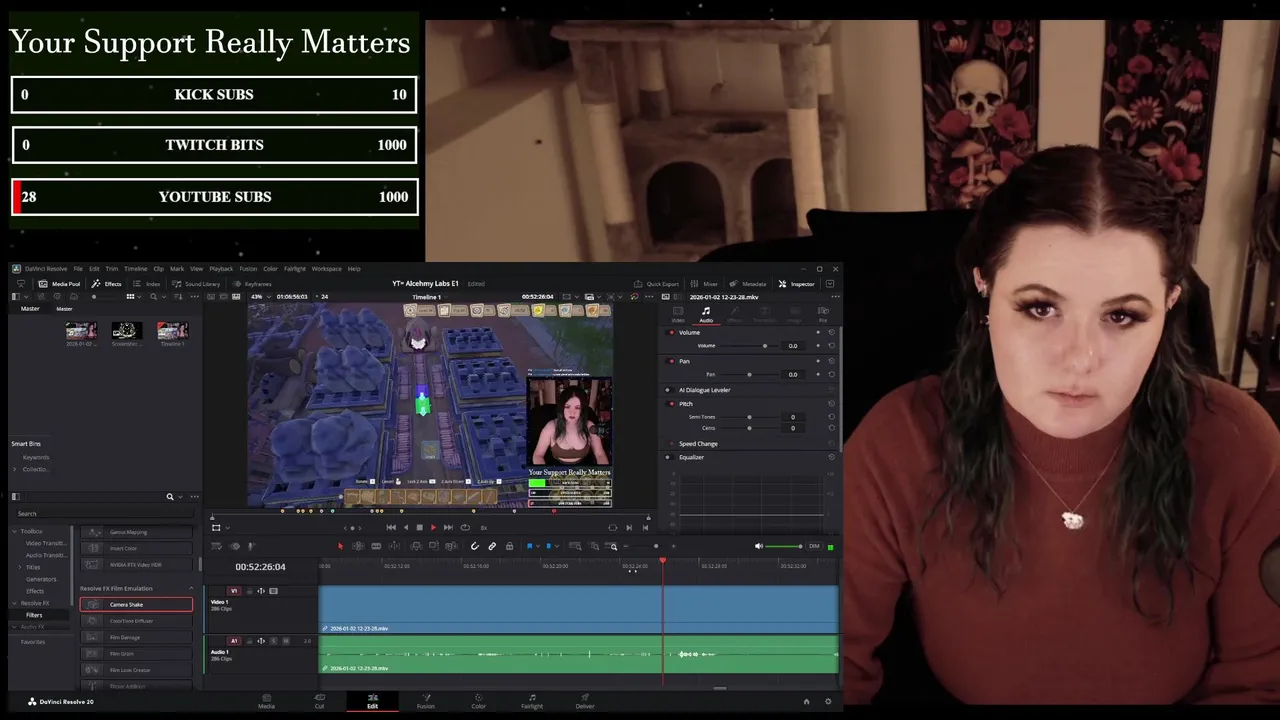Open the Video tab in Inspector
The image size is (1280, 720).
(678, 314)
